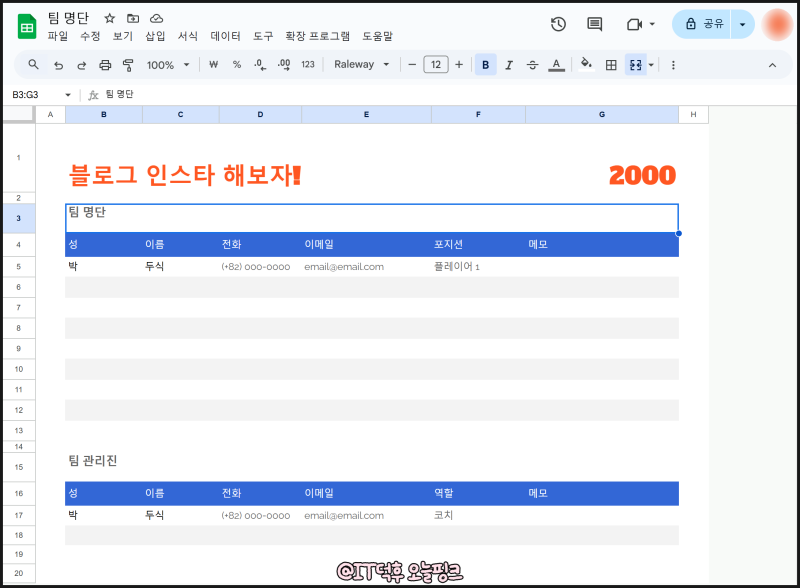Screen dimensions: 800x588
Task: Toggle bold formatting
Action: pyautogui.click(x=486, y=64)
